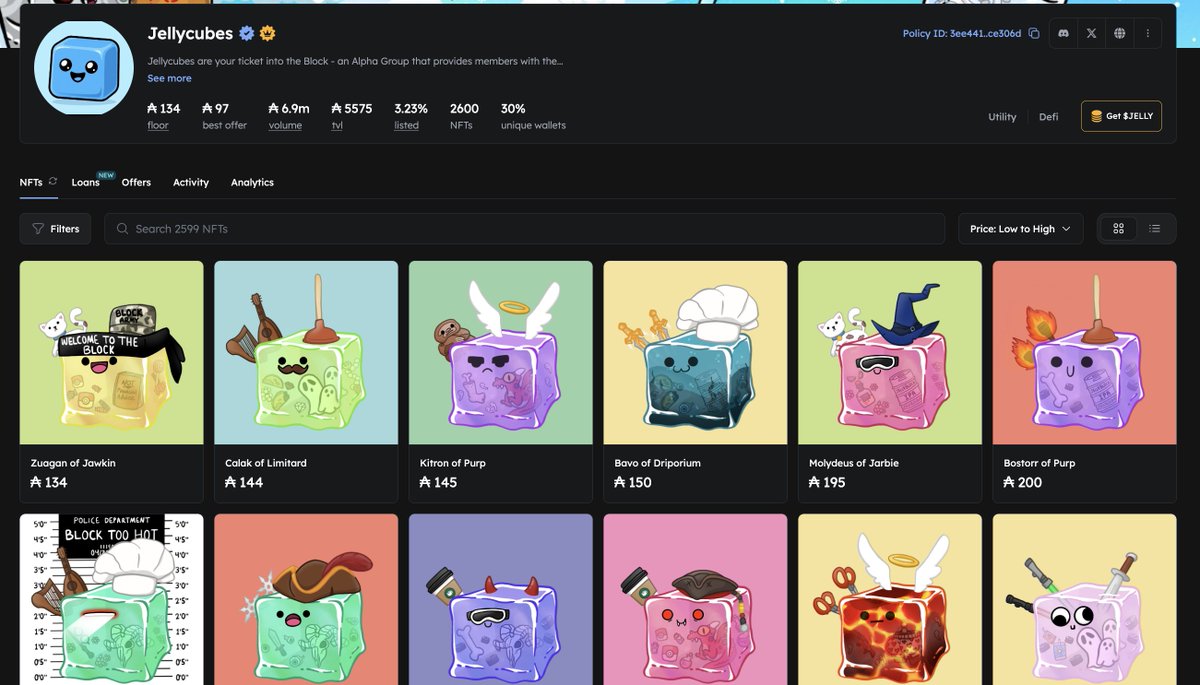
Task: Click the gold badge next to Jellycubes
Action: pyautogui.click(x=267, y=34)
